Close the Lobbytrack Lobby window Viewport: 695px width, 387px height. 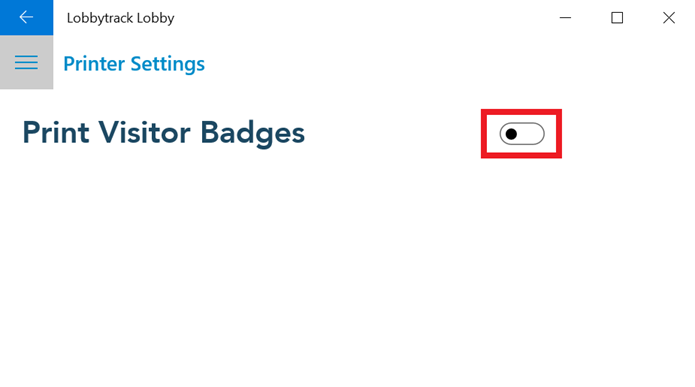(x=669, y=18)
